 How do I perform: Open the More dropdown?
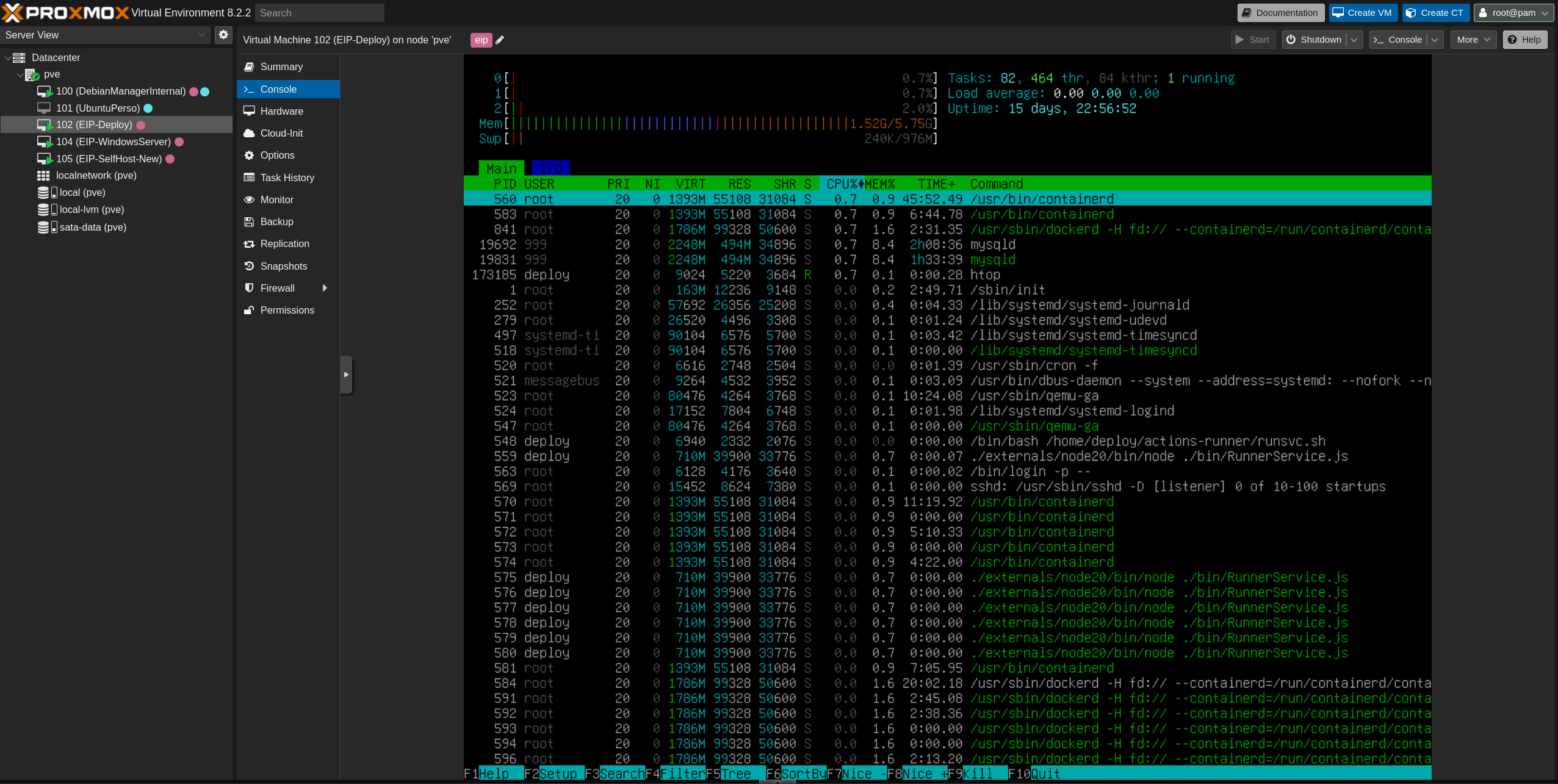click(1473, 40)
